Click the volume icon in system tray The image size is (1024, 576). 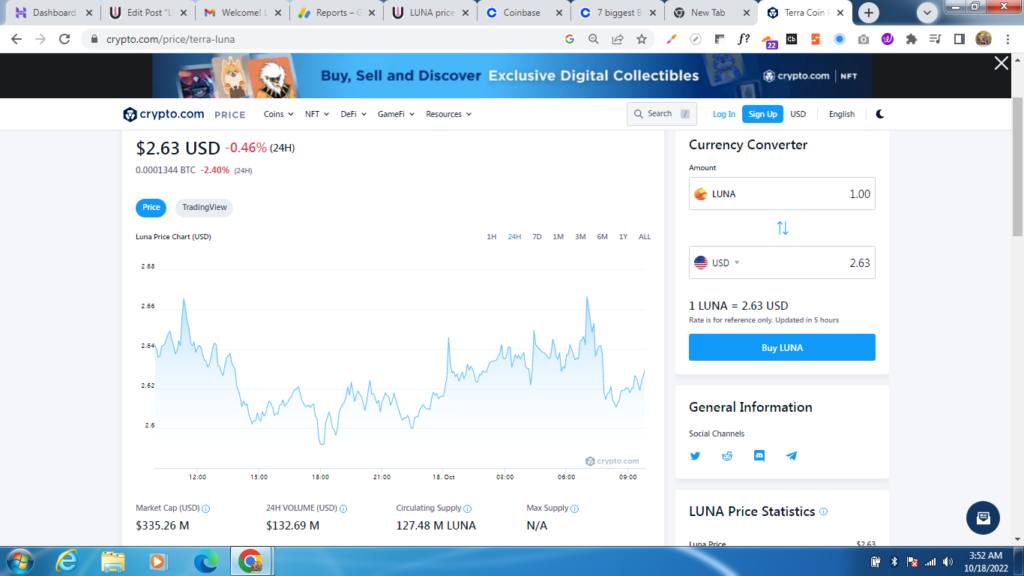[948, 562]
